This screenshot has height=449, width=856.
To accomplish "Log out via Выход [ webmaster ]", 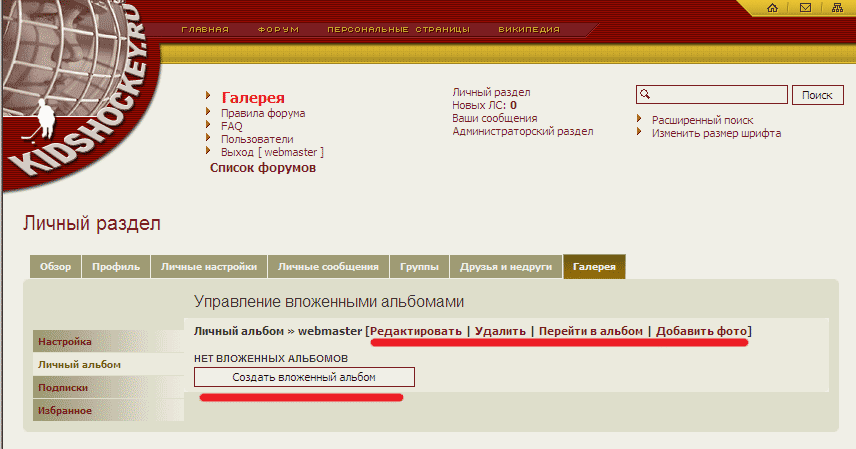I will tap(272, 152).
